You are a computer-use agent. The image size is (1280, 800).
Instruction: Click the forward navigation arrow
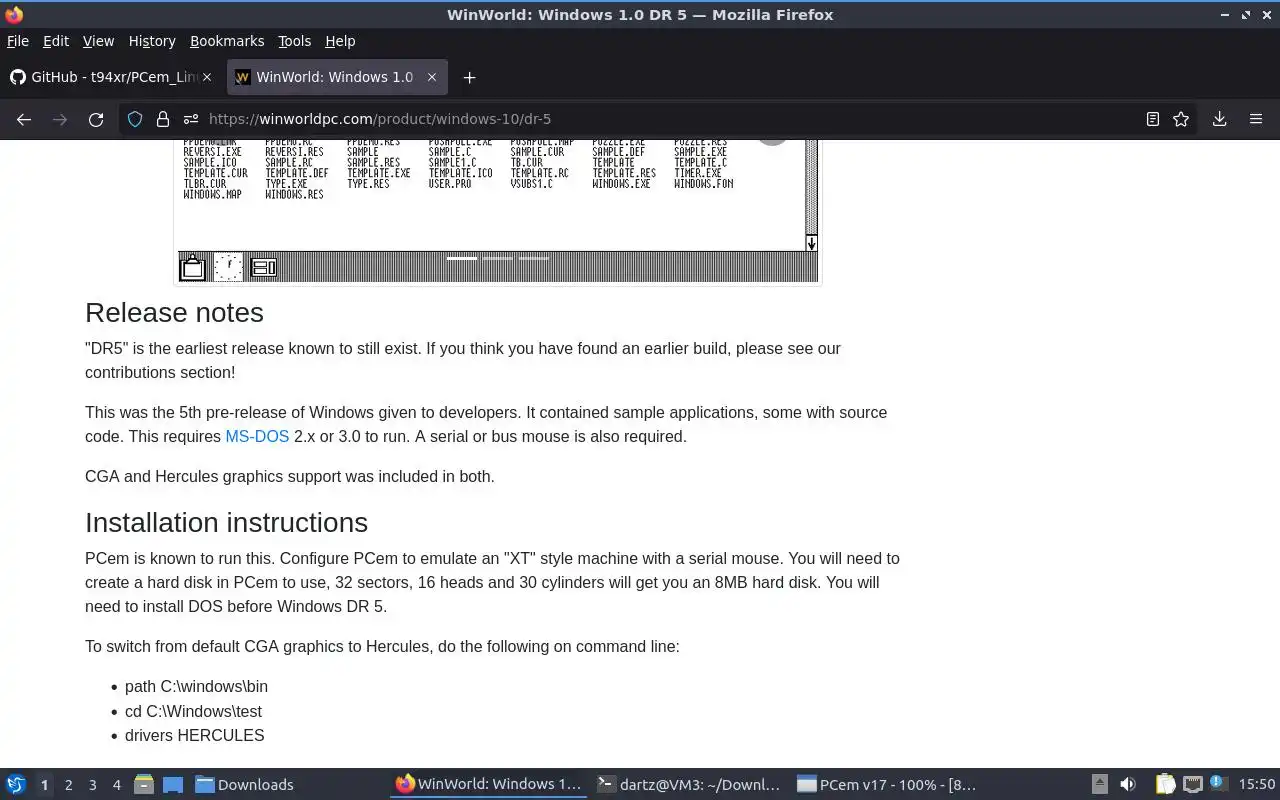[60, 119]
